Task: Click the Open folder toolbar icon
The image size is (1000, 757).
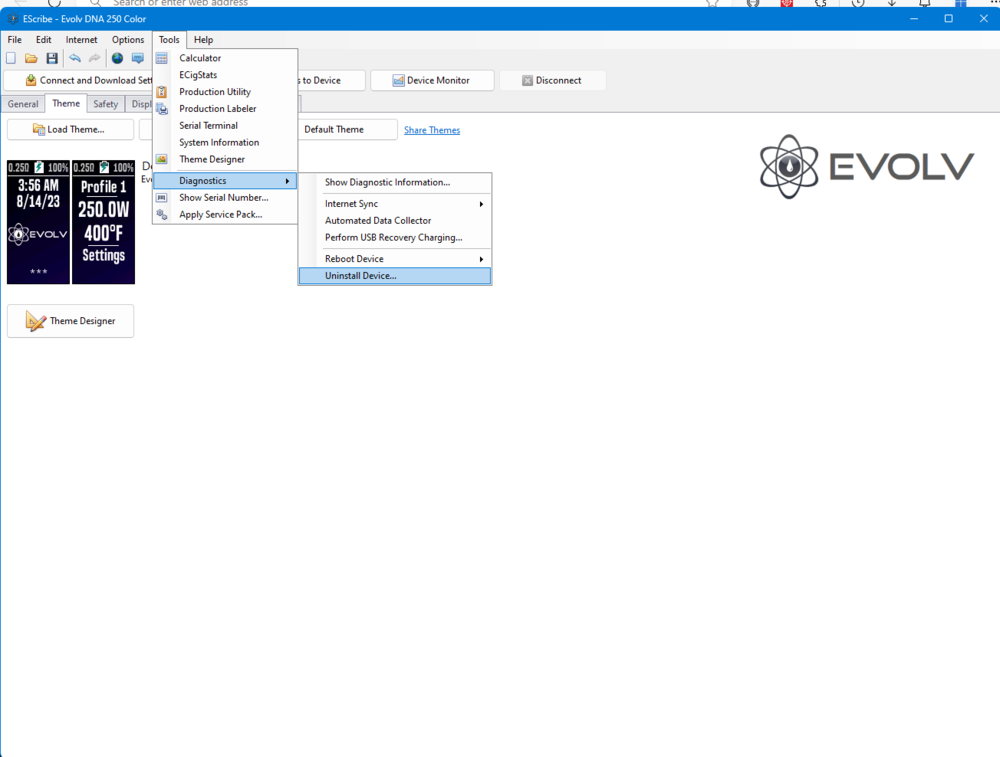Action: [31, 58]
